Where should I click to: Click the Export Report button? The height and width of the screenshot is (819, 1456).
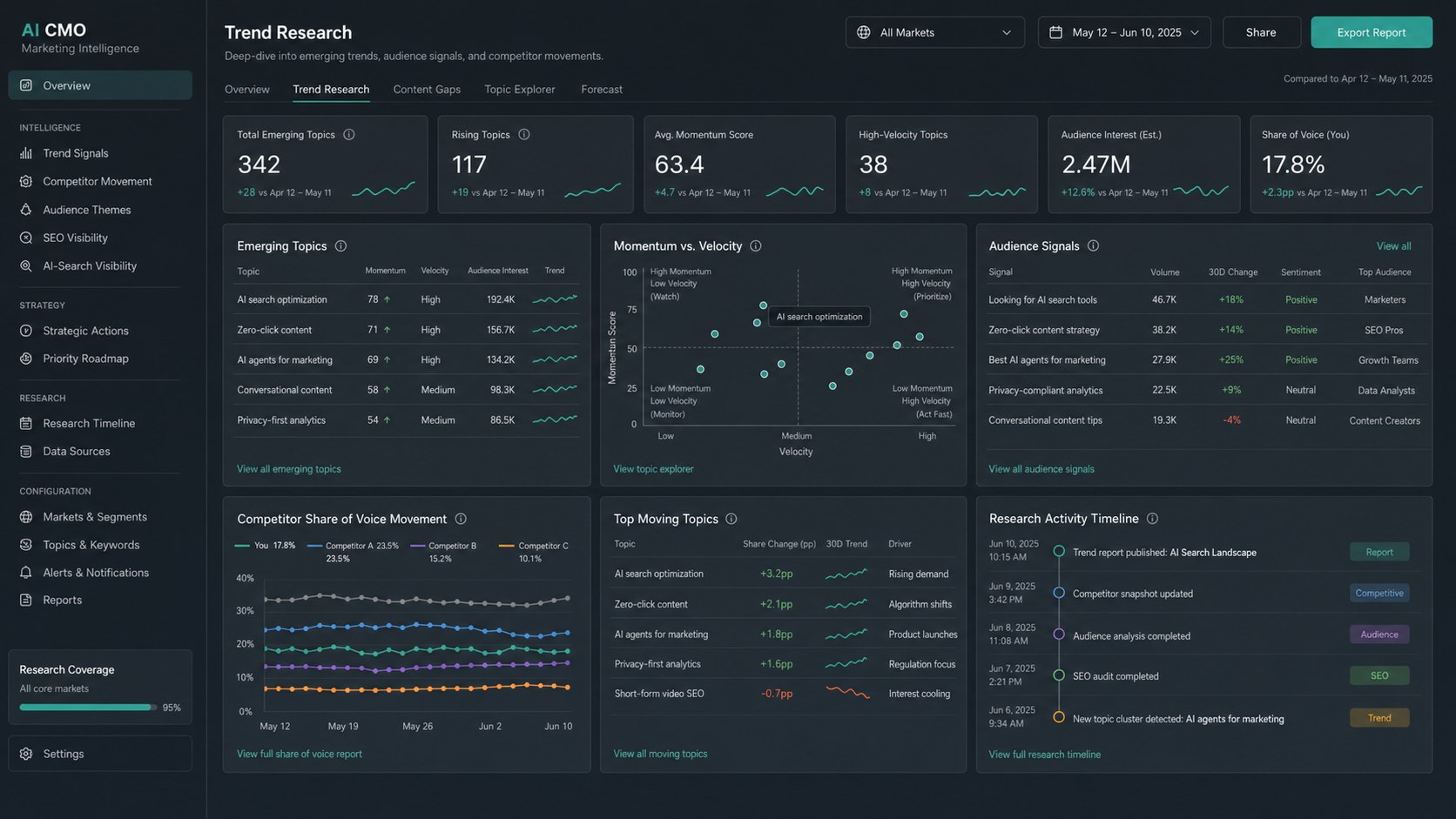pos(1372,32)
